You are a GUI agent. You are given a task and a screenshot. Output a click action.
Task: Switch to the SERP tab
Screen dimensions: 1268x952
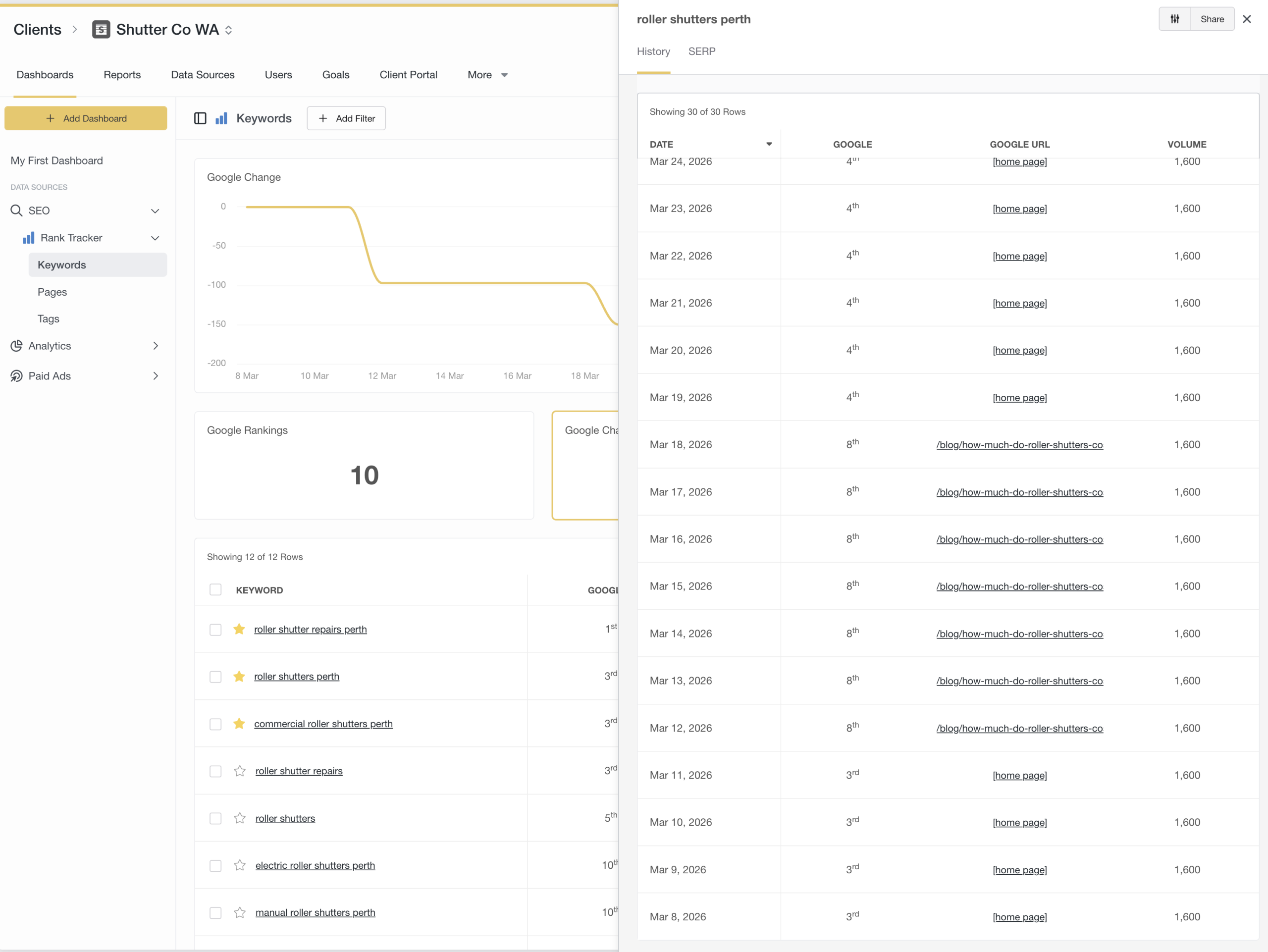tap(701, 52)
